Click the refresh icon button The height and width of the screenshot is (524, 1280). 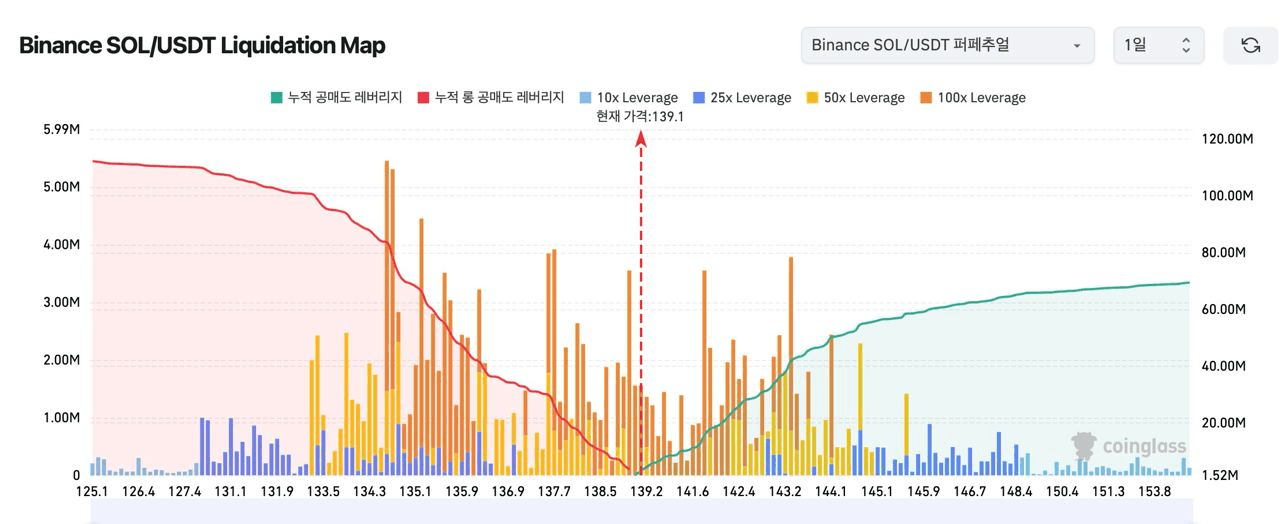1250,46
